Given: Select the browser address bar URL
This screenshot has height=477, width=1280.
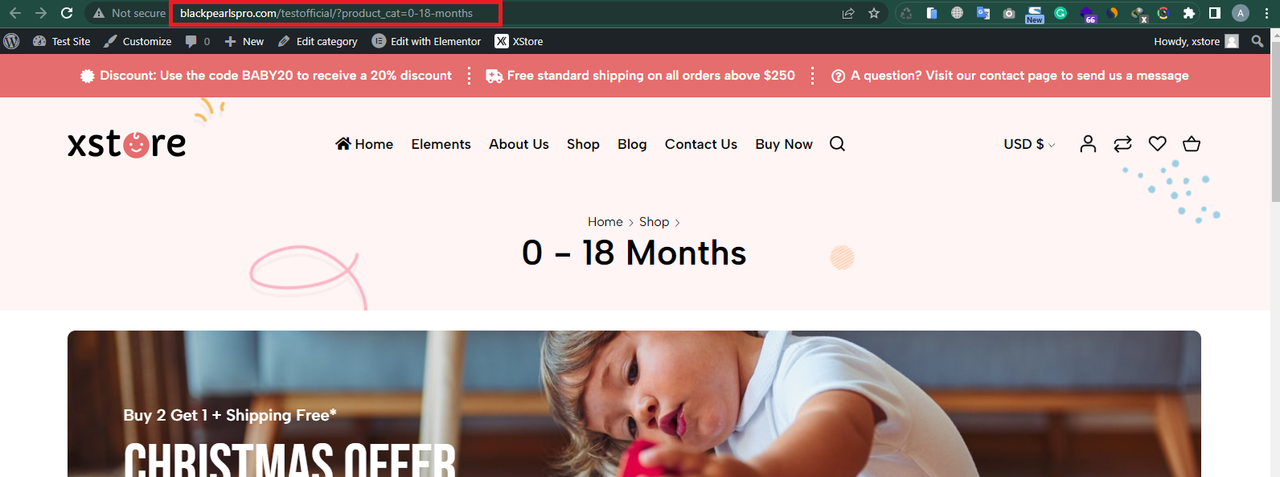Looking at the screenshot, I should pos(335,13).
